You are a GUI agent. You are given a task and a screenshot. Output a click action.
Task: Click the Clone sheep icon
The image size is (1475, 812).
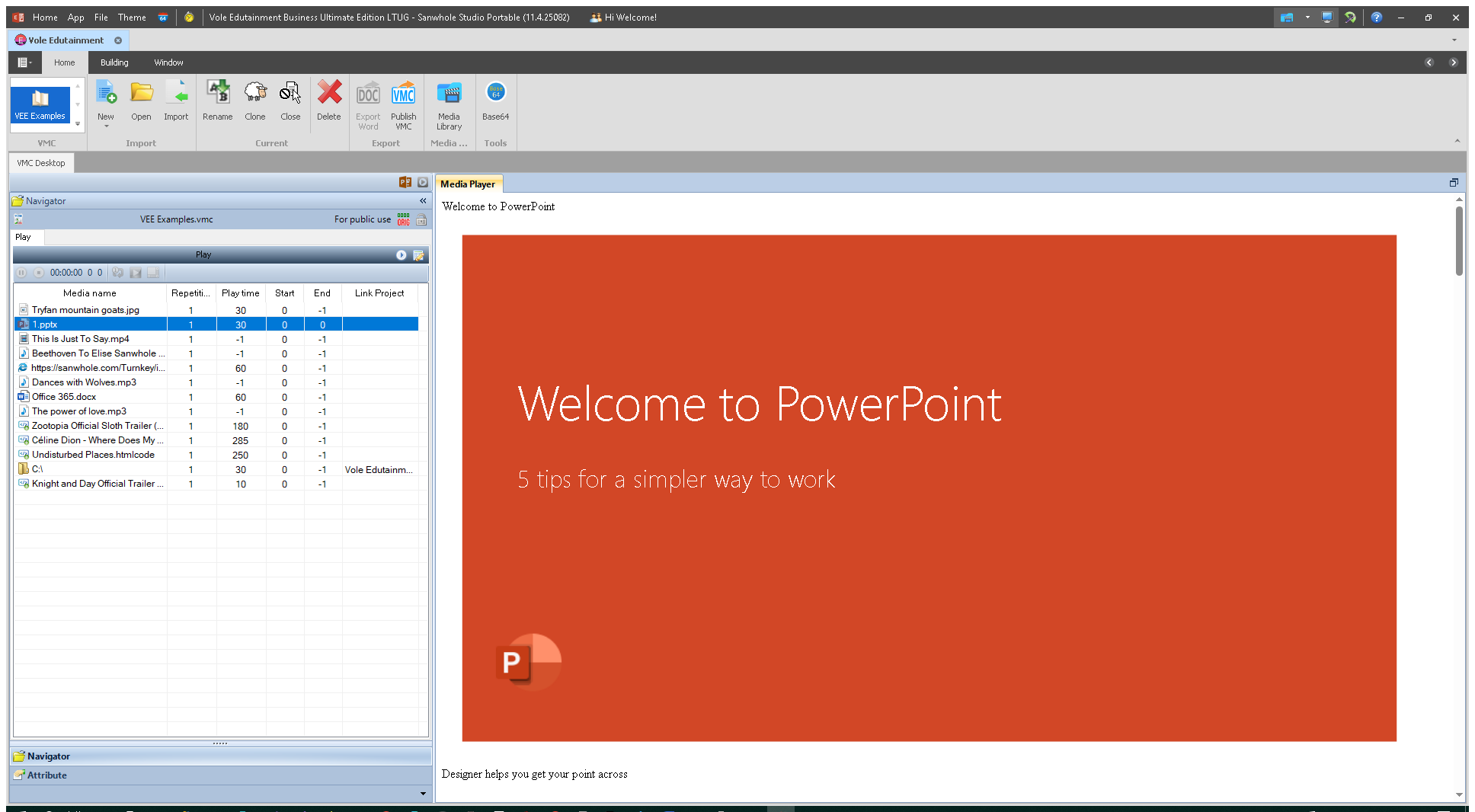coord(255,93)
